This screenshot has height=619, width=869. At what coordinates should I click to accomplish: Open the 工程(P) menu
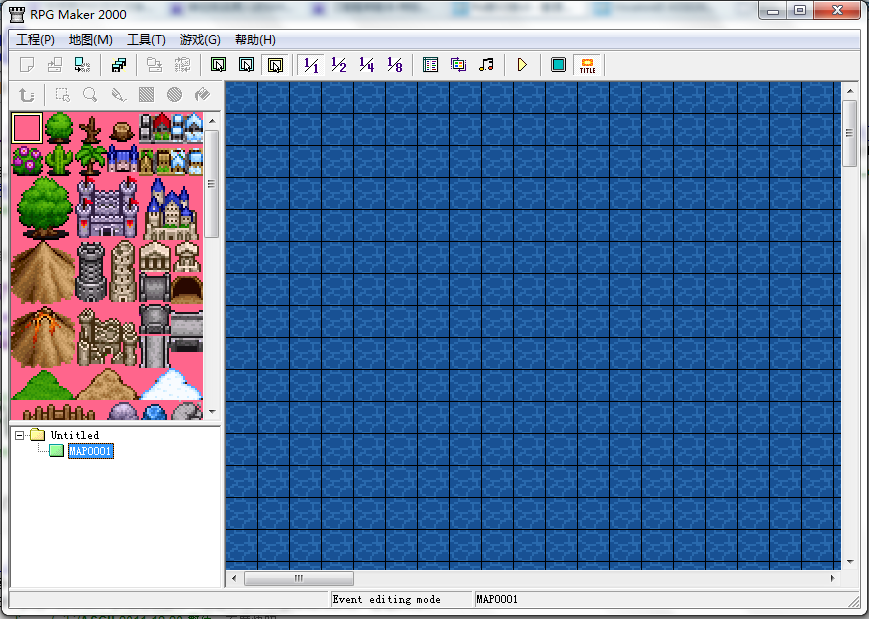(x=35, y=40)
